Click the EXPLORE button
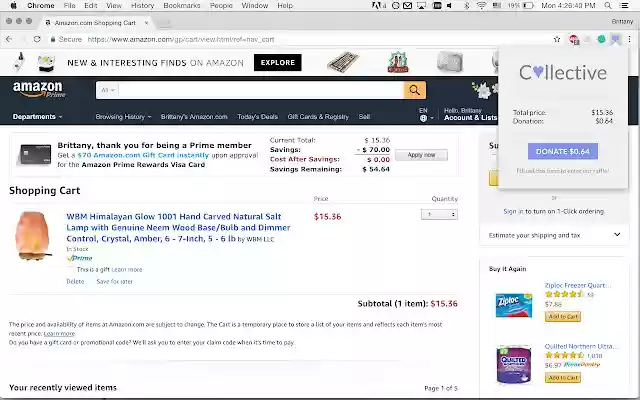Screen dimensions: 640x400 [278, 62]
